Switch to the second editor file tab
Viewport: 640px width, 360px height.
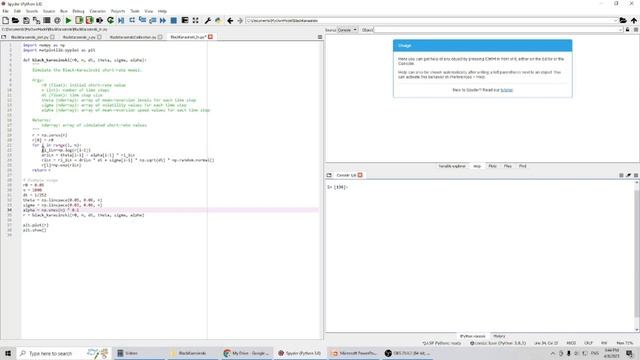[x=82, y=37]
